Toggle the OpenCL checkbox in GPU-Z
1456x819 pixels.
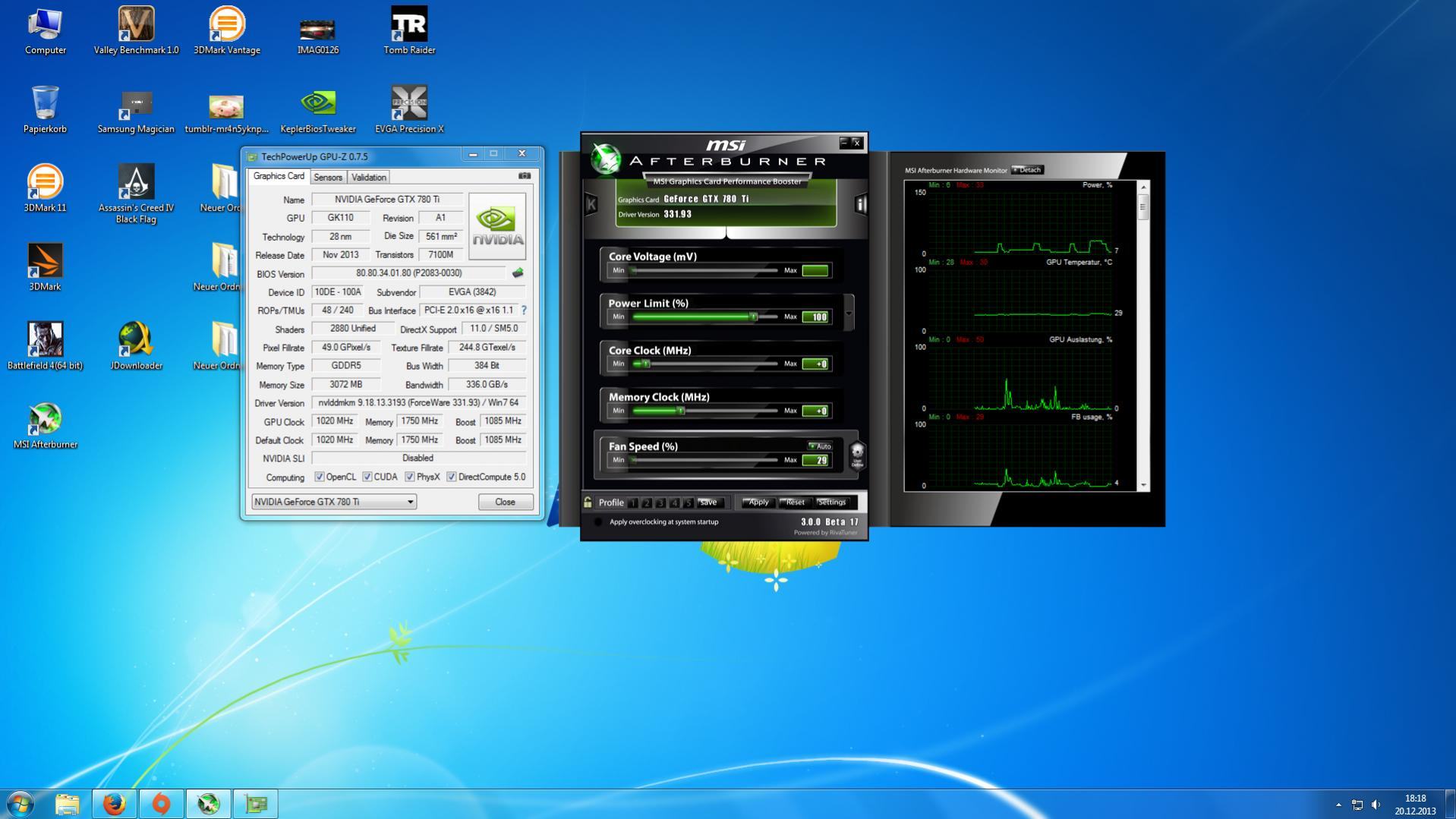[320, 477]
